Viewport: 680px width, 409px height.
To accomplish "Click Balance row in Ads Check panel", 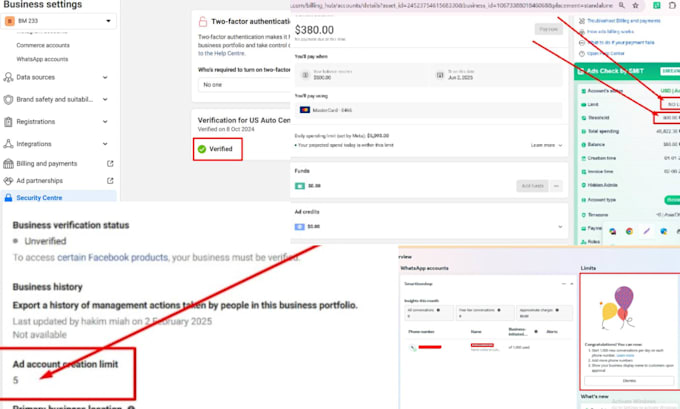I will tap(631, 144).
